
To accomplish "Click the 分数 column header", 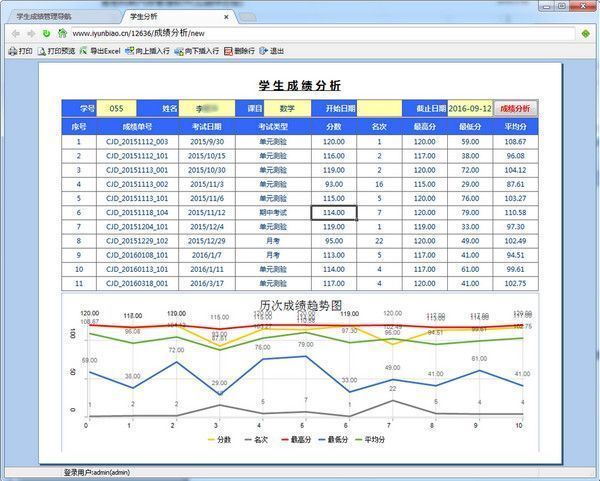I will coord(334,127).
